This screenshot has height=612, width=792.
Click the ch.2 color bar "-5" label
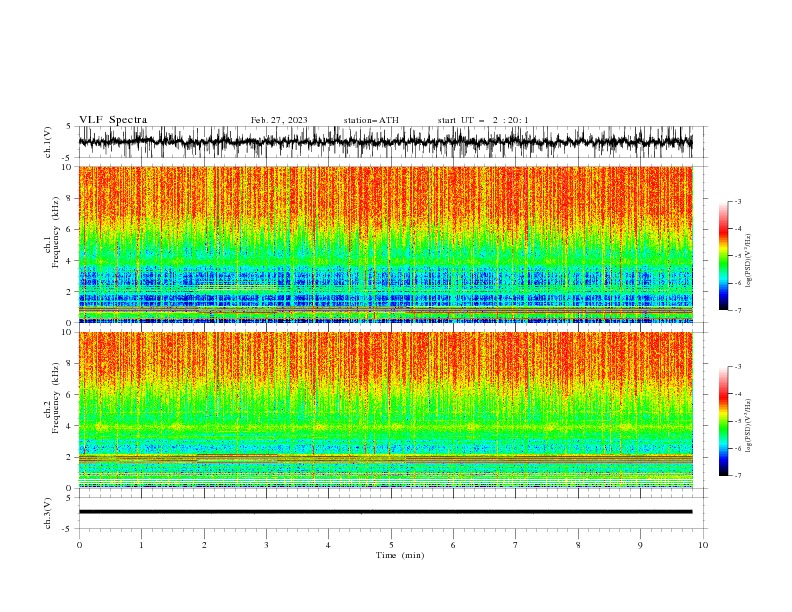coord(738,421)
